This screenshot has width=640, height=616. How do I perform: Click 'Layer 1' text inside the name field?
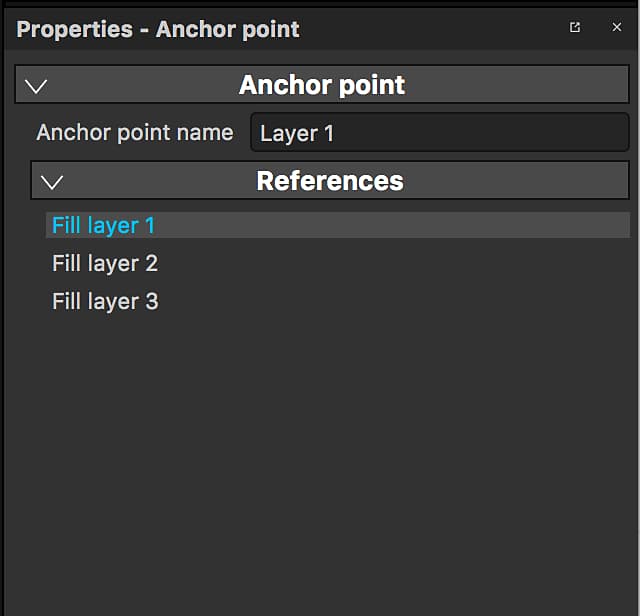(x=297, y=133)
